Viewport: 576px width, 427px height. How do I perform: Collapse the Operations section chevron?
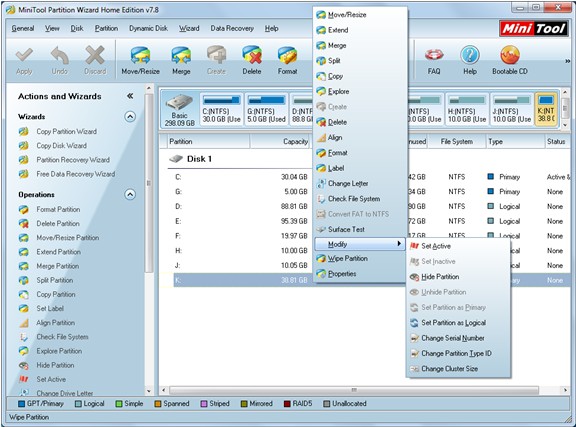coord(130,194)
